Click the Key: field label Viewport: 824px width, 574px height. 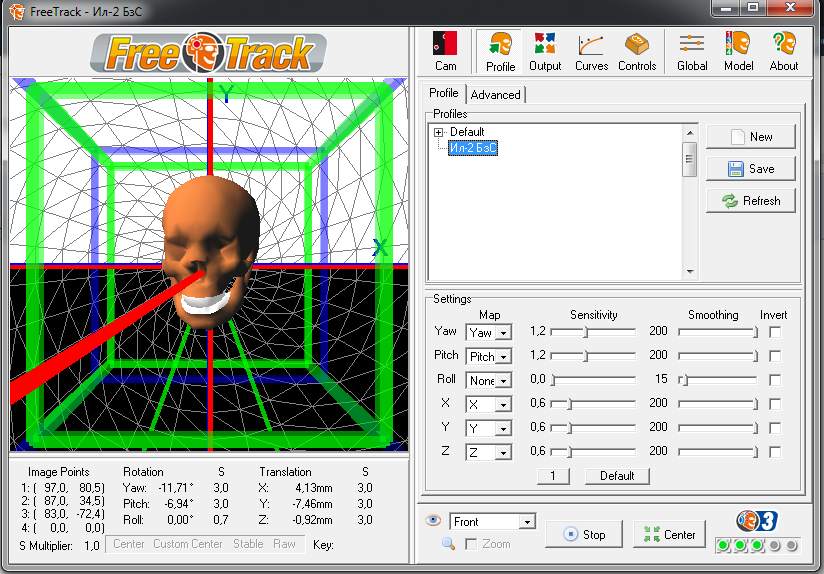[x=323, y=545]
